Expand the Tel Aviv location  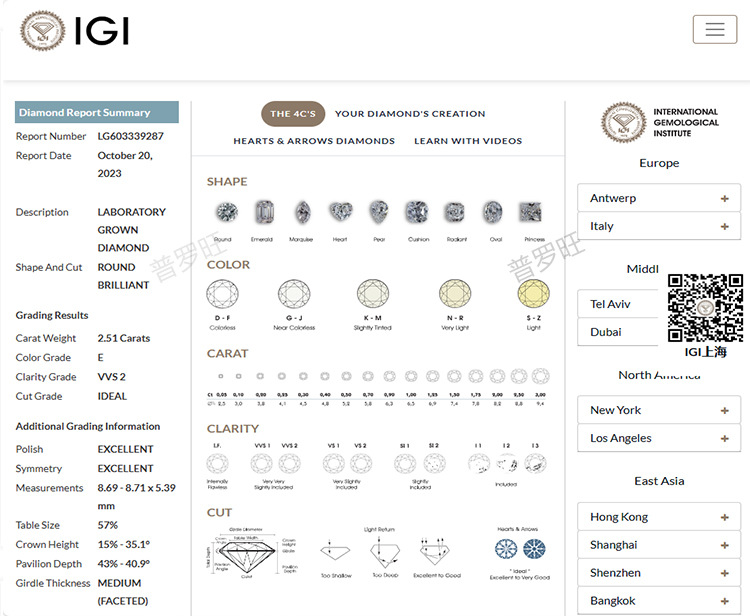(x=618, y=304)
